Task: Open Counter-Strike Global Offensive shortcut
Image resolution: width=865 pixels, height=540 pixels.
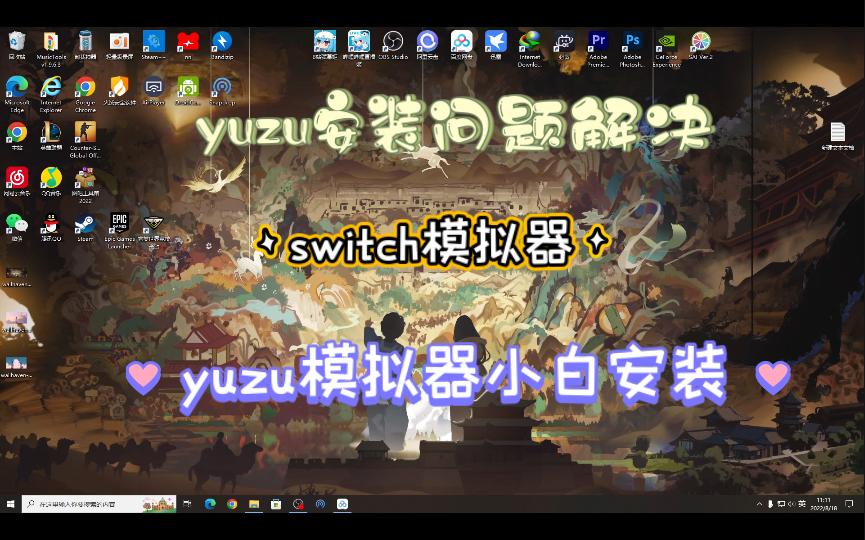Action: point(85,132)
